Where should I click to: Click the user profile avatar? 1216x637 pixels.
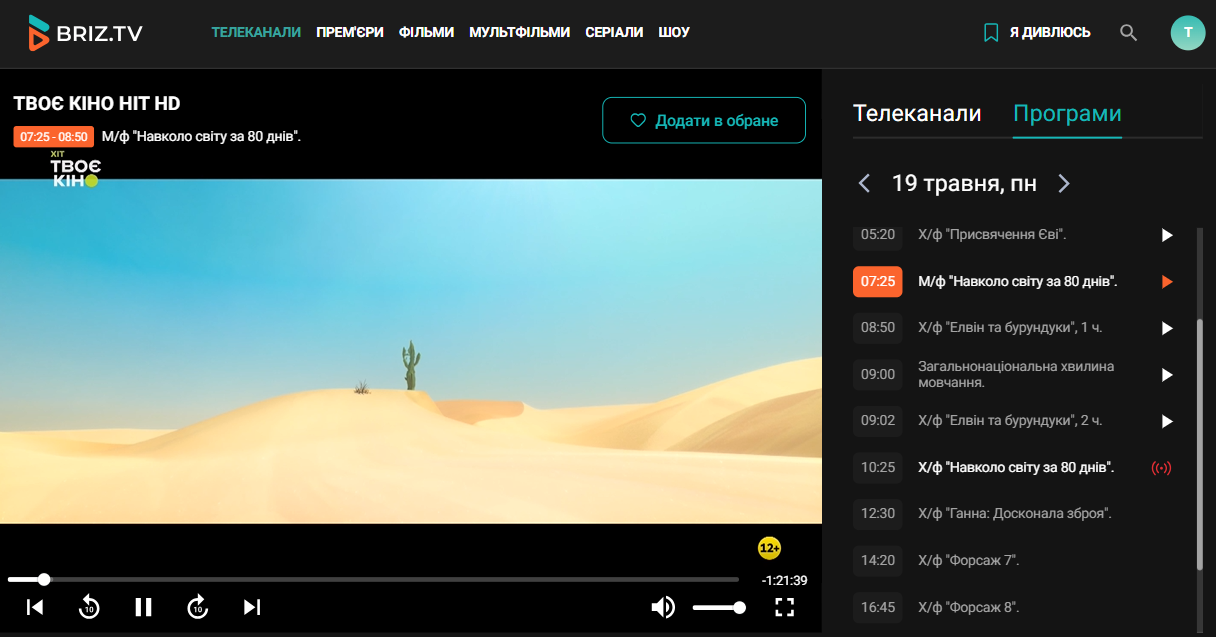[1187, 33]
